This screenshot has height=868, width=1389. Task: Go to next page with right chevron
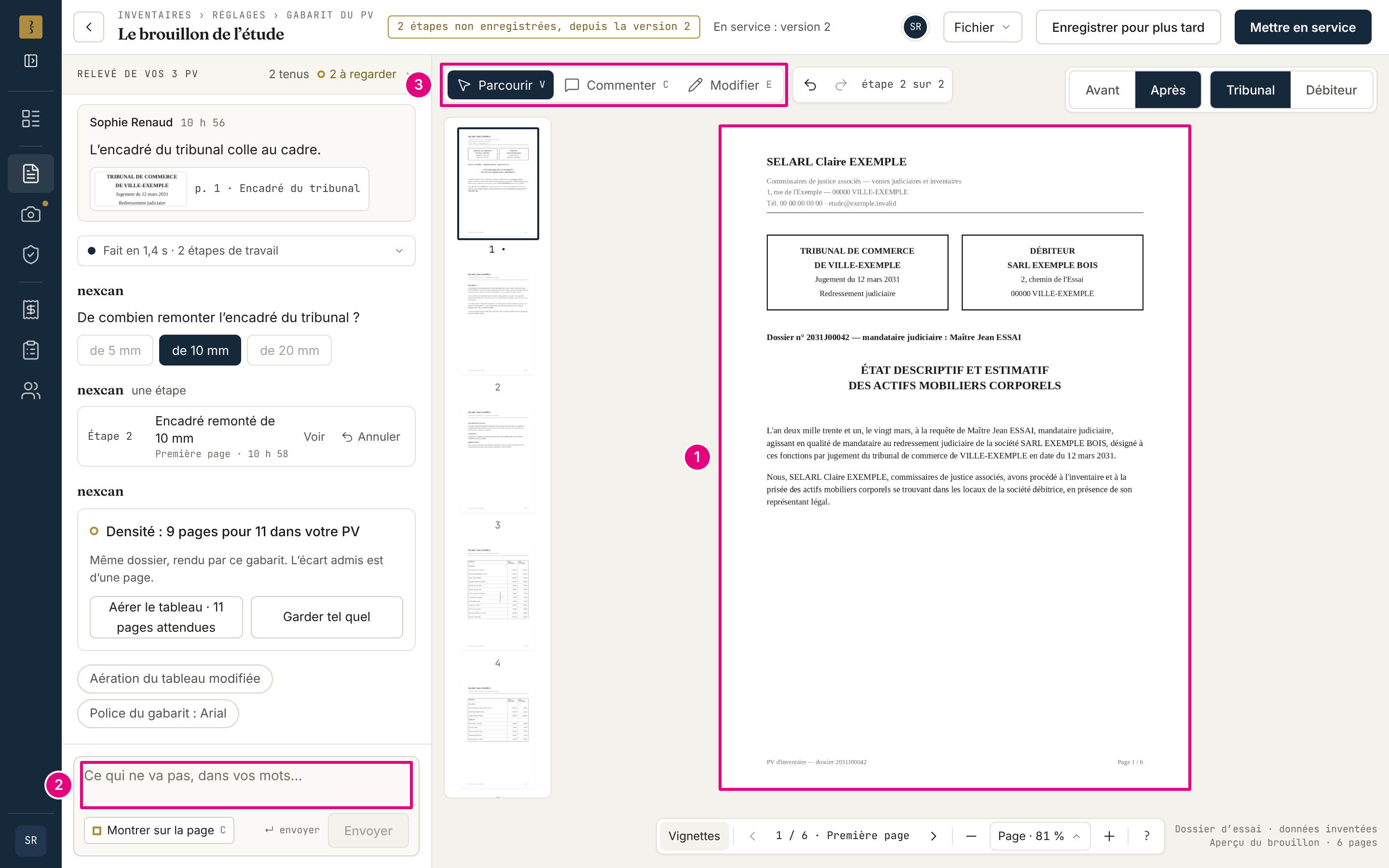click(x=934, y=836)
